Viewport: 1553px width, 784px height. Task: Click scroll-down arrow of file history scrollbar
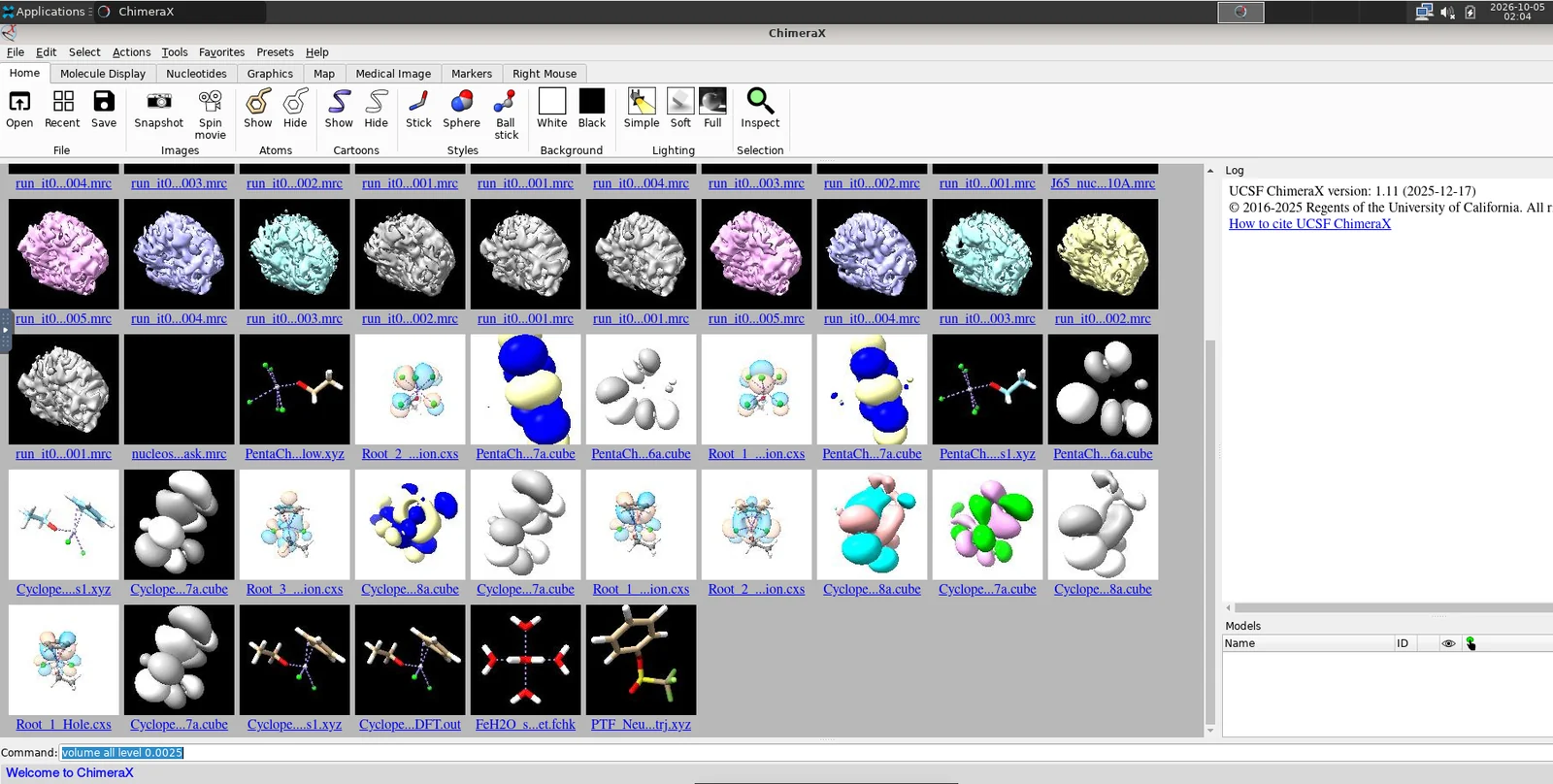coord(1209,731)
